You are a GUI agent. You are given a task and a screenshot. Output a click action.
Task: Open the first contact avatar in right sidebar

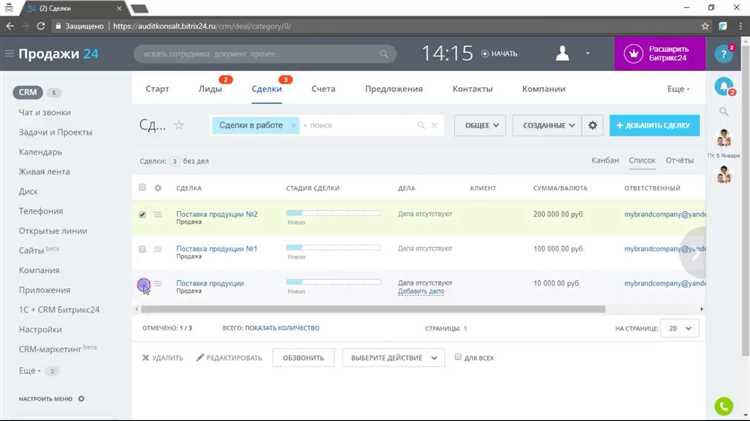724,138
